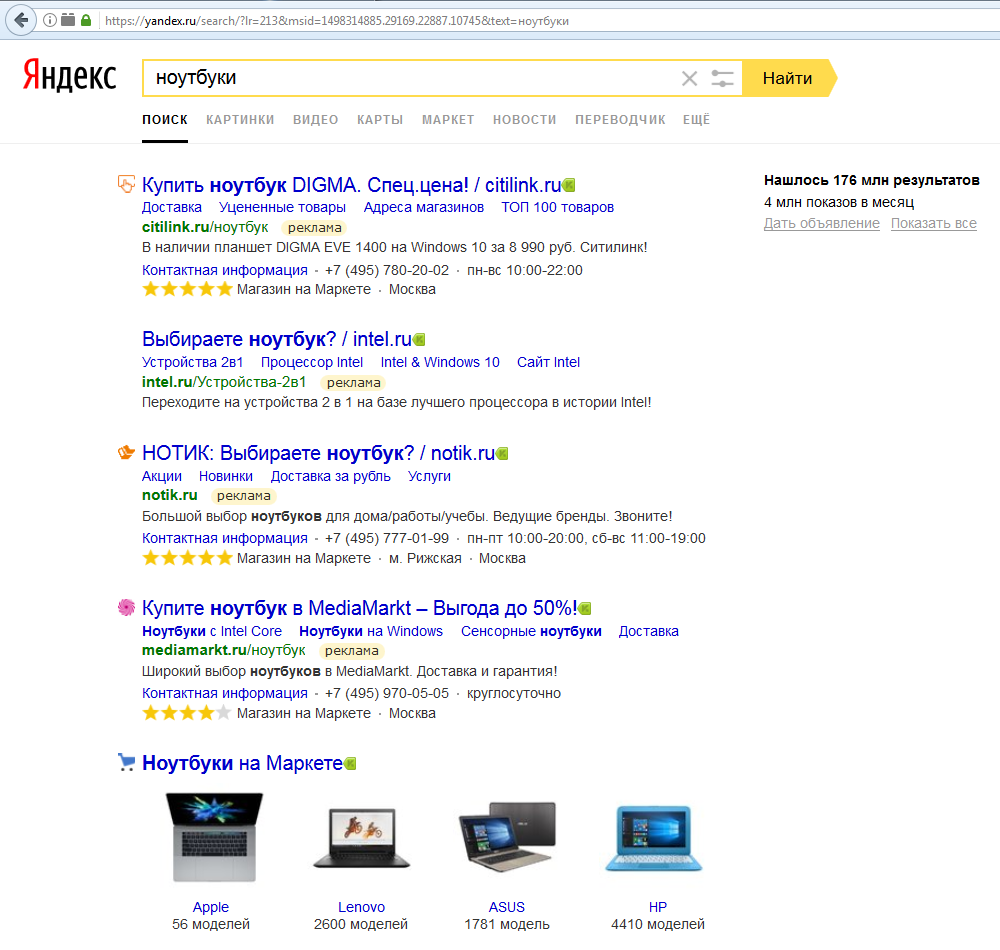Open citilink Контактная информация link

pyautogui.click(x=224, y=270)
